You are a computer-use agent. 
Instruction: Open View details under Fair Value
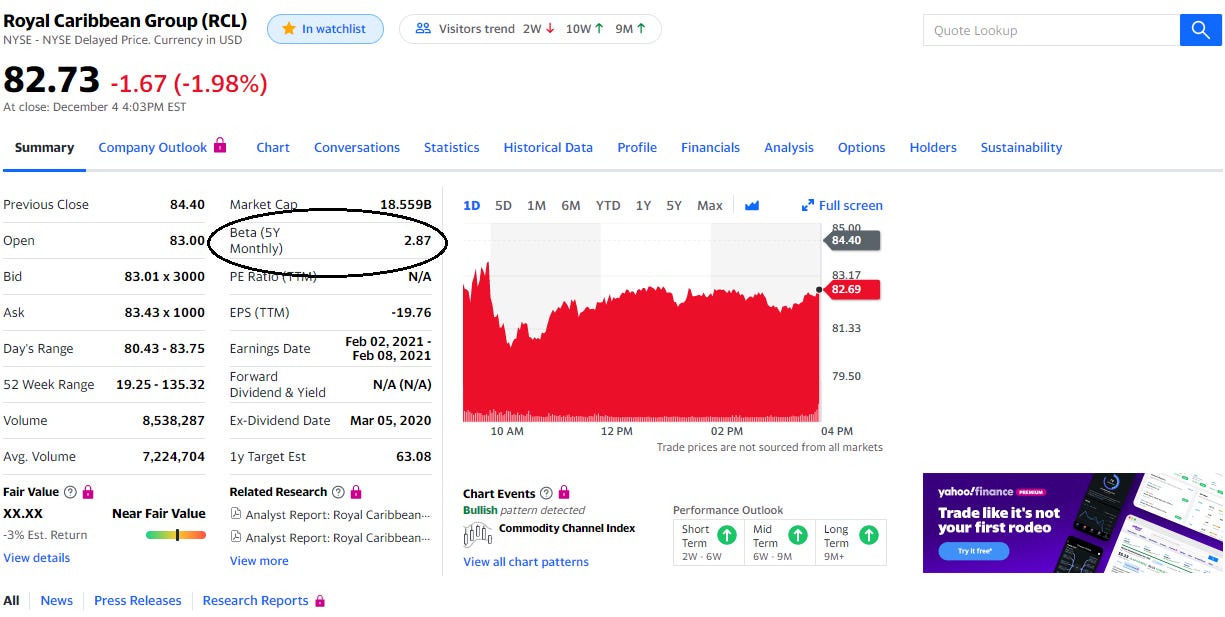(37, 558)
